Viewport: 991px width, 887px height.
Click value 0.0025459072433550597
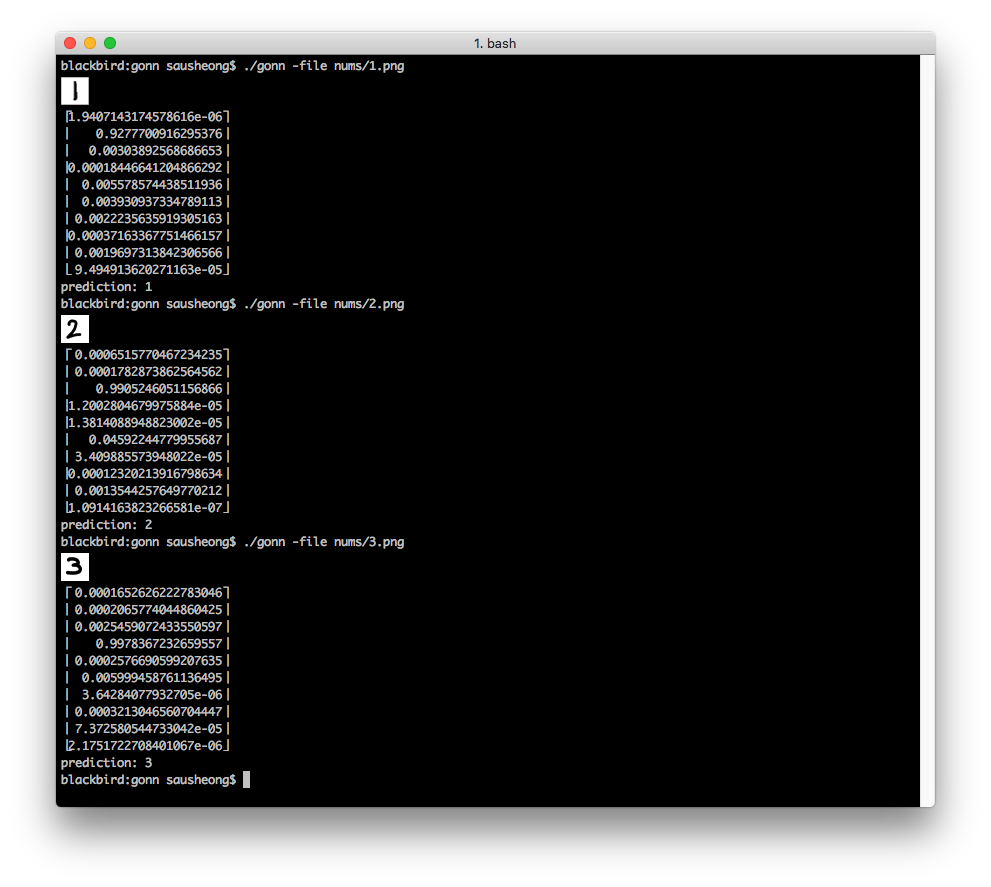pos(149,627)
